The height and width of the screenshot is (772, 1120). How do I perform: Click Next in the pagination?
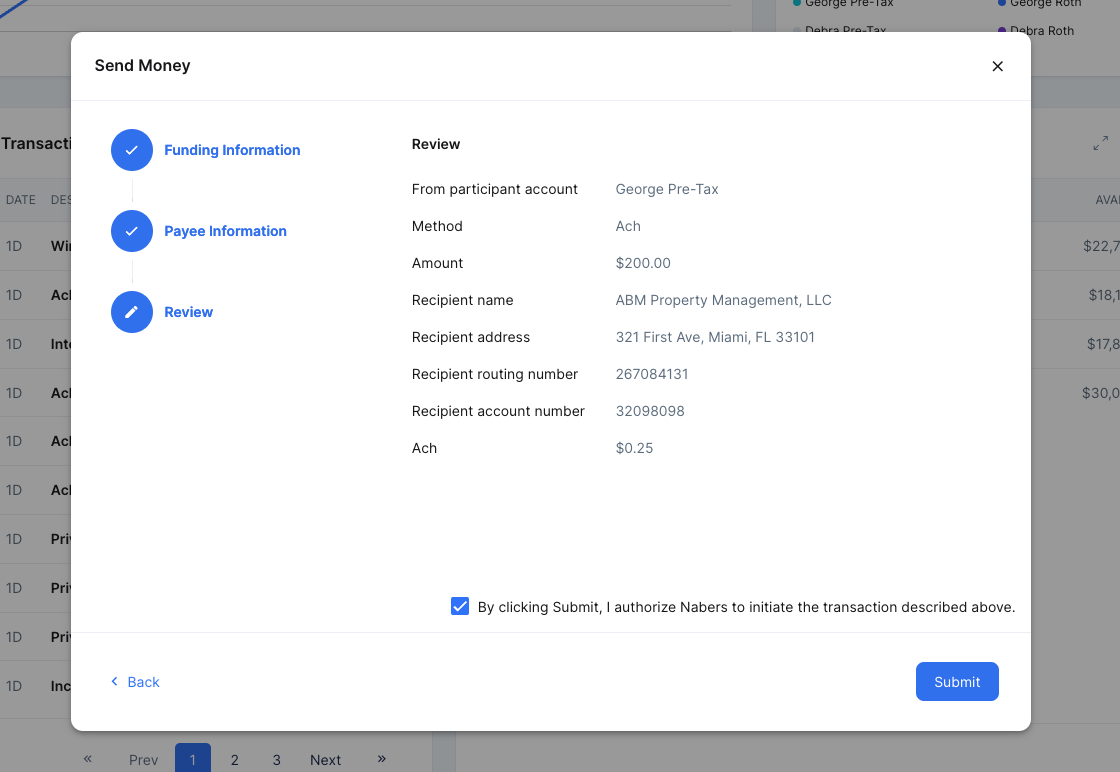point(325,759)
